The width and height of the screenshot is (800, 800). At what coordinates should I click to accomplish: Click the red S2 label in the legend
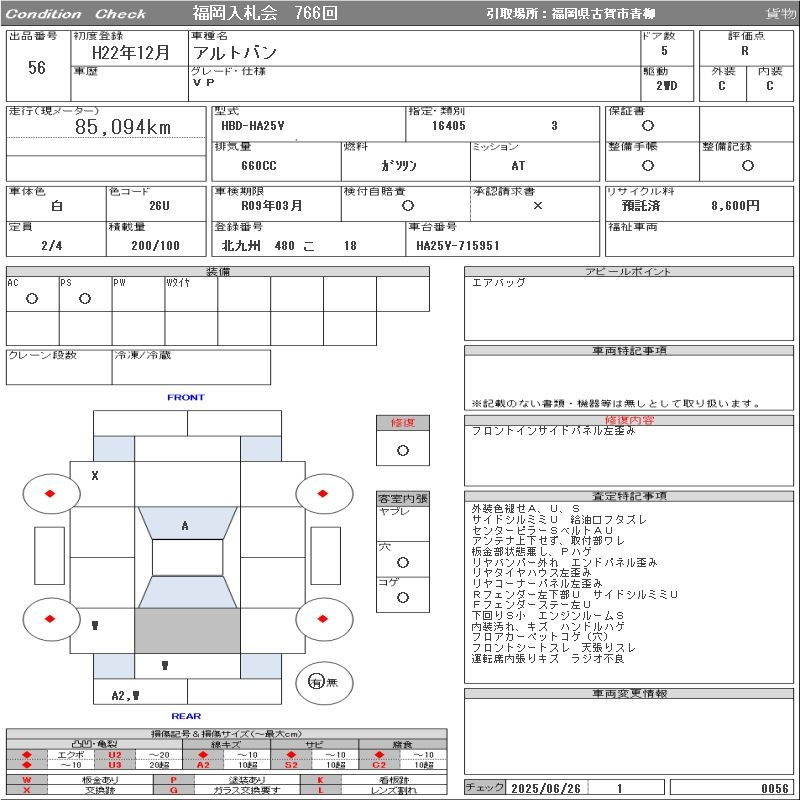(291, 765)
